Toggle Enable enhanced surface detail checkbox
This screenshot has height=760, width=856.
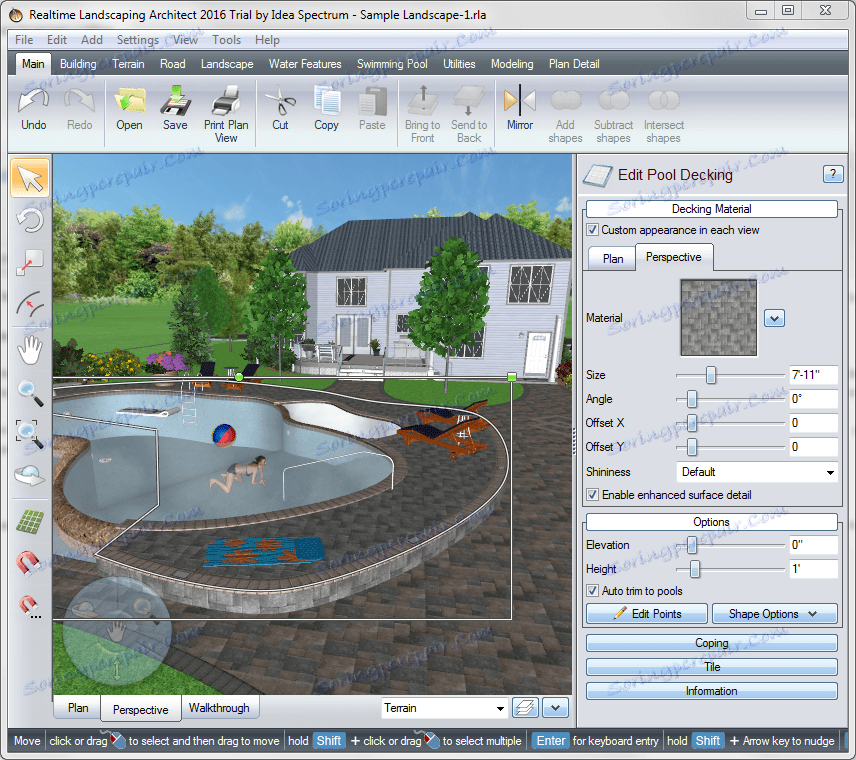coord(592,495)
